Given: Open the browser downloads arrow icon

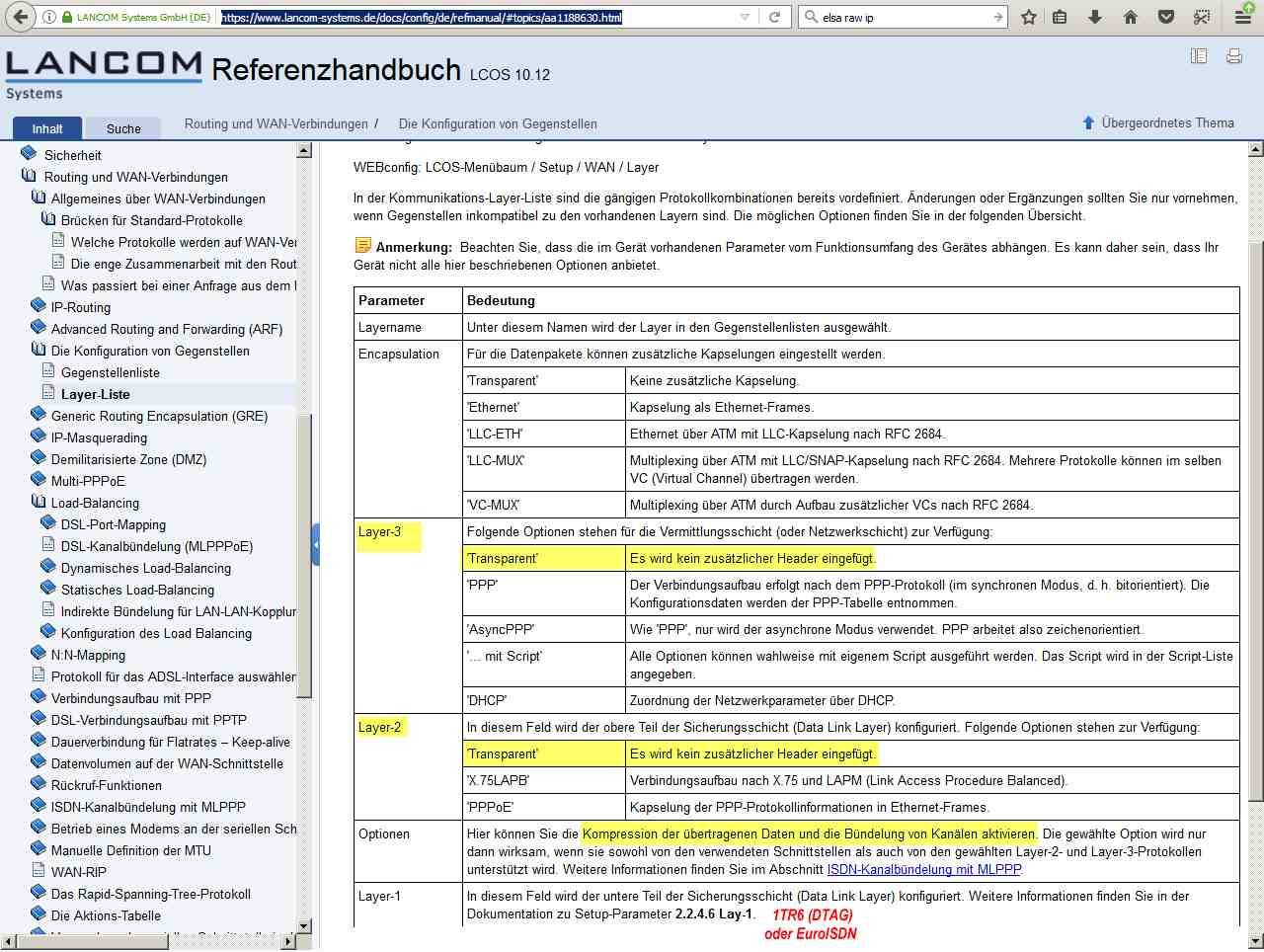Looking at the screenshot, I should [x=1095, y=17].
